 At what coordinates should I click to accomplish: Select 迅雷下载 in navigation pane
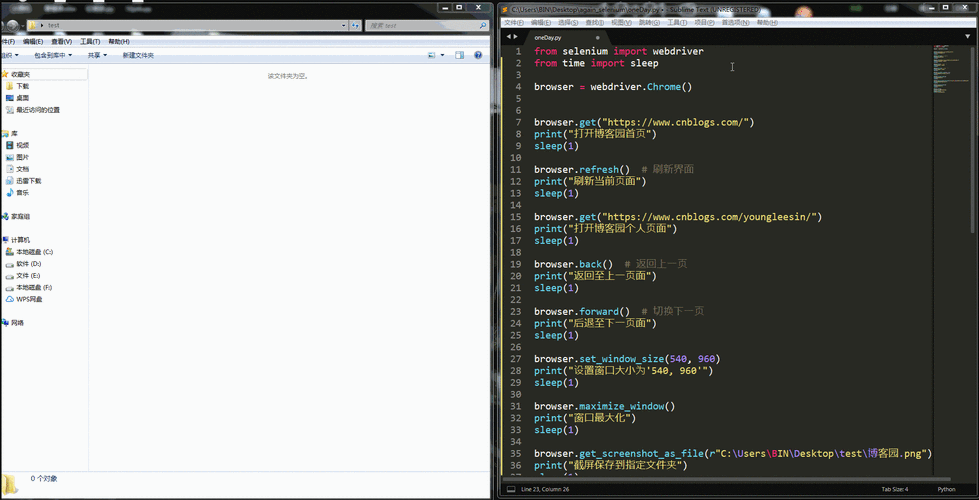pos(29,181)
